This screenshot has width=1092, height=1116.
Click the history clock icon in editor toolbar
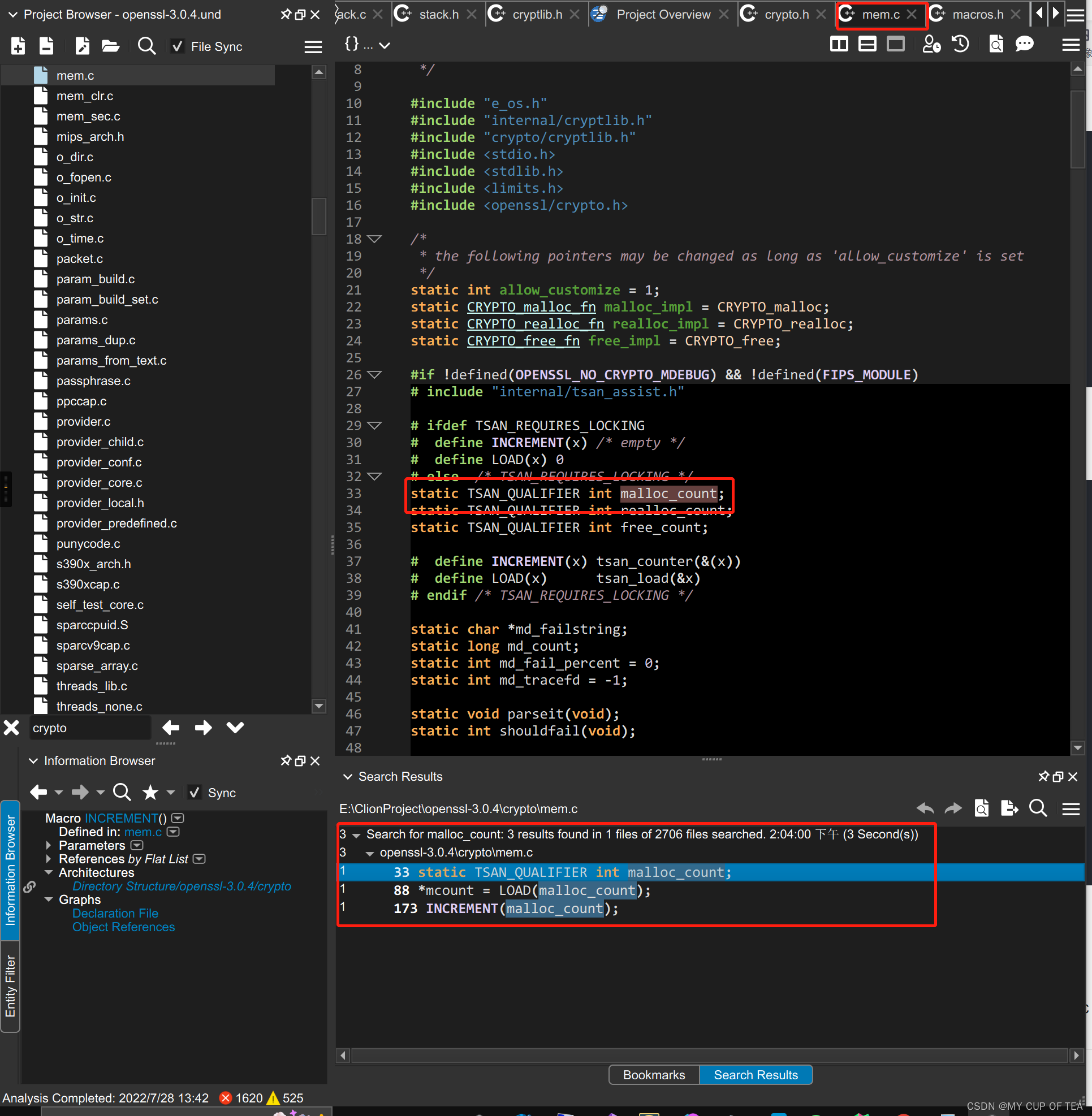point(960,44)
